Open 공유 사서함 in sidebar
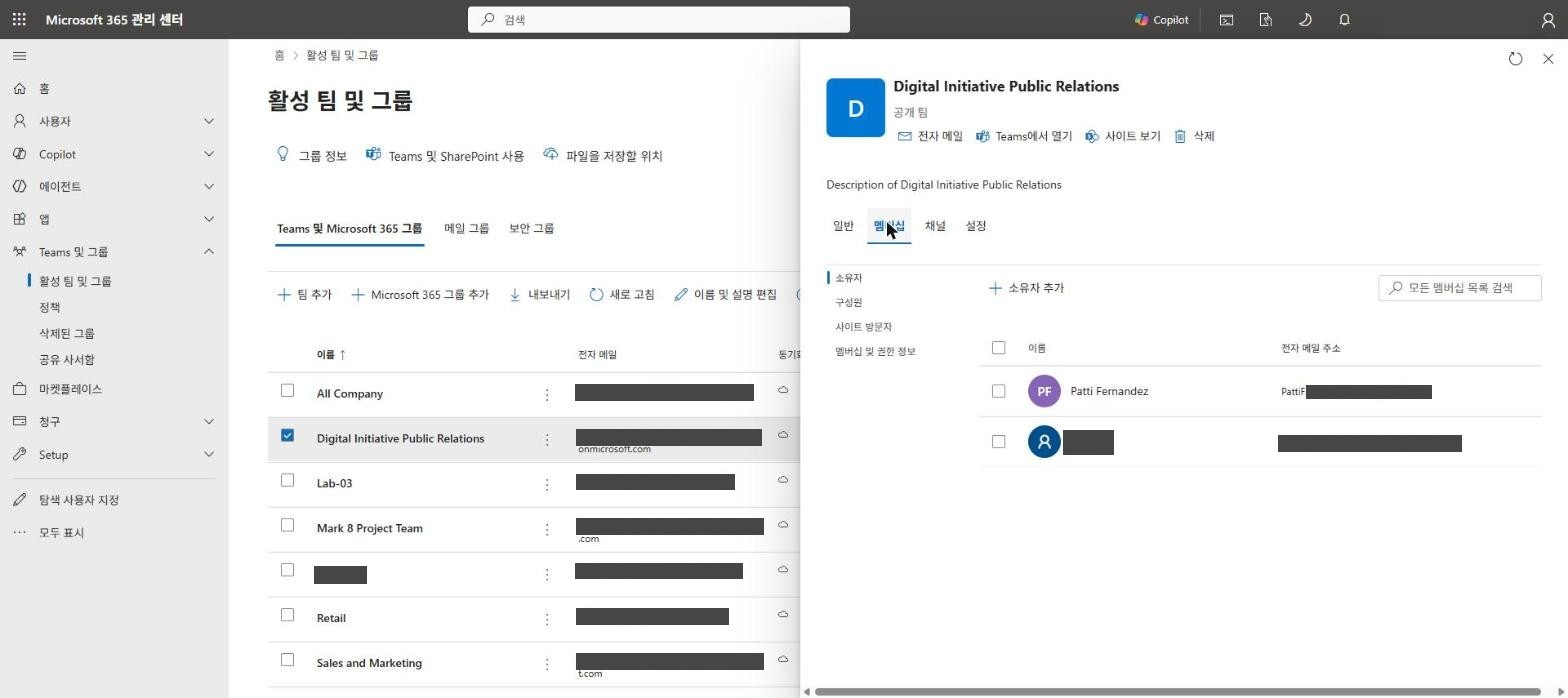 [67, 359]
